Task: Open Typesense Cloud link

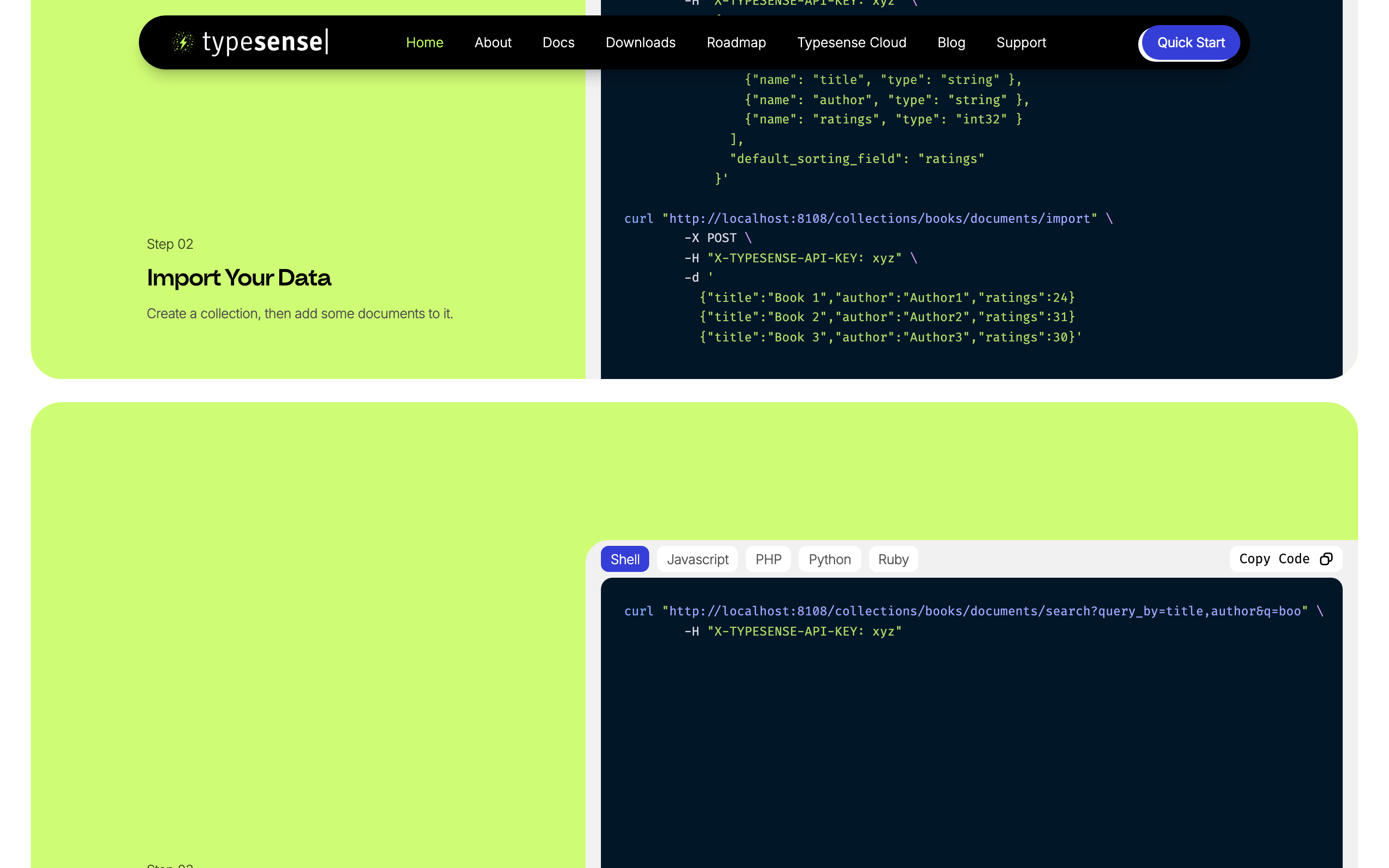Action: (x=852, y=42)
